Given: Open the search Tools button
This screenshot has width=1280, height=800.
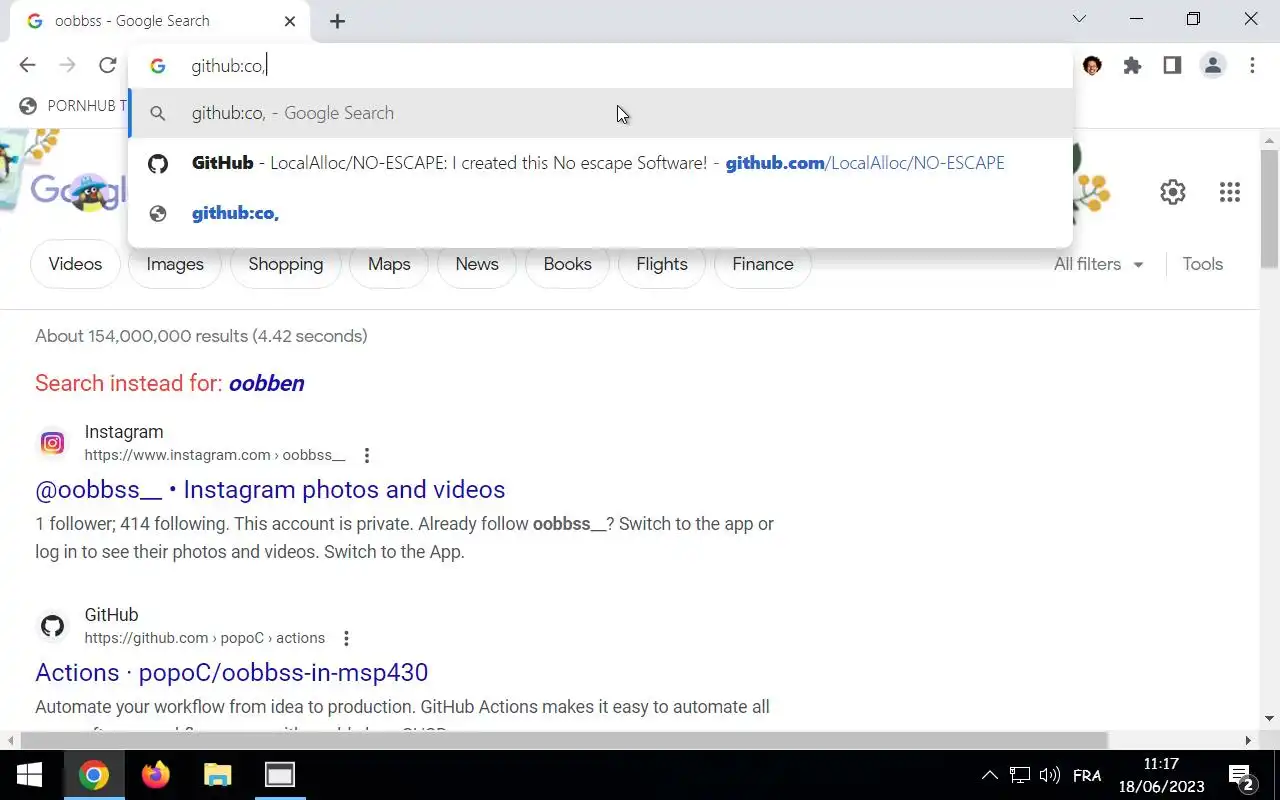Looking at the screenshot, I should click(x=1203, y=264).
